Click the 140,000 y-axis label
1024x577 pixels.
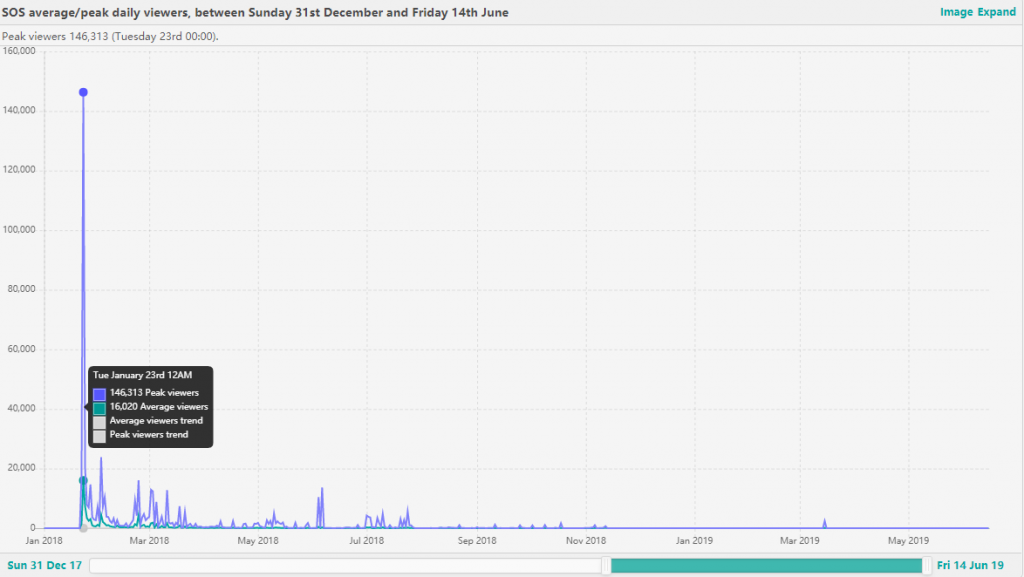pyautogui.click(x=19, y=110)
